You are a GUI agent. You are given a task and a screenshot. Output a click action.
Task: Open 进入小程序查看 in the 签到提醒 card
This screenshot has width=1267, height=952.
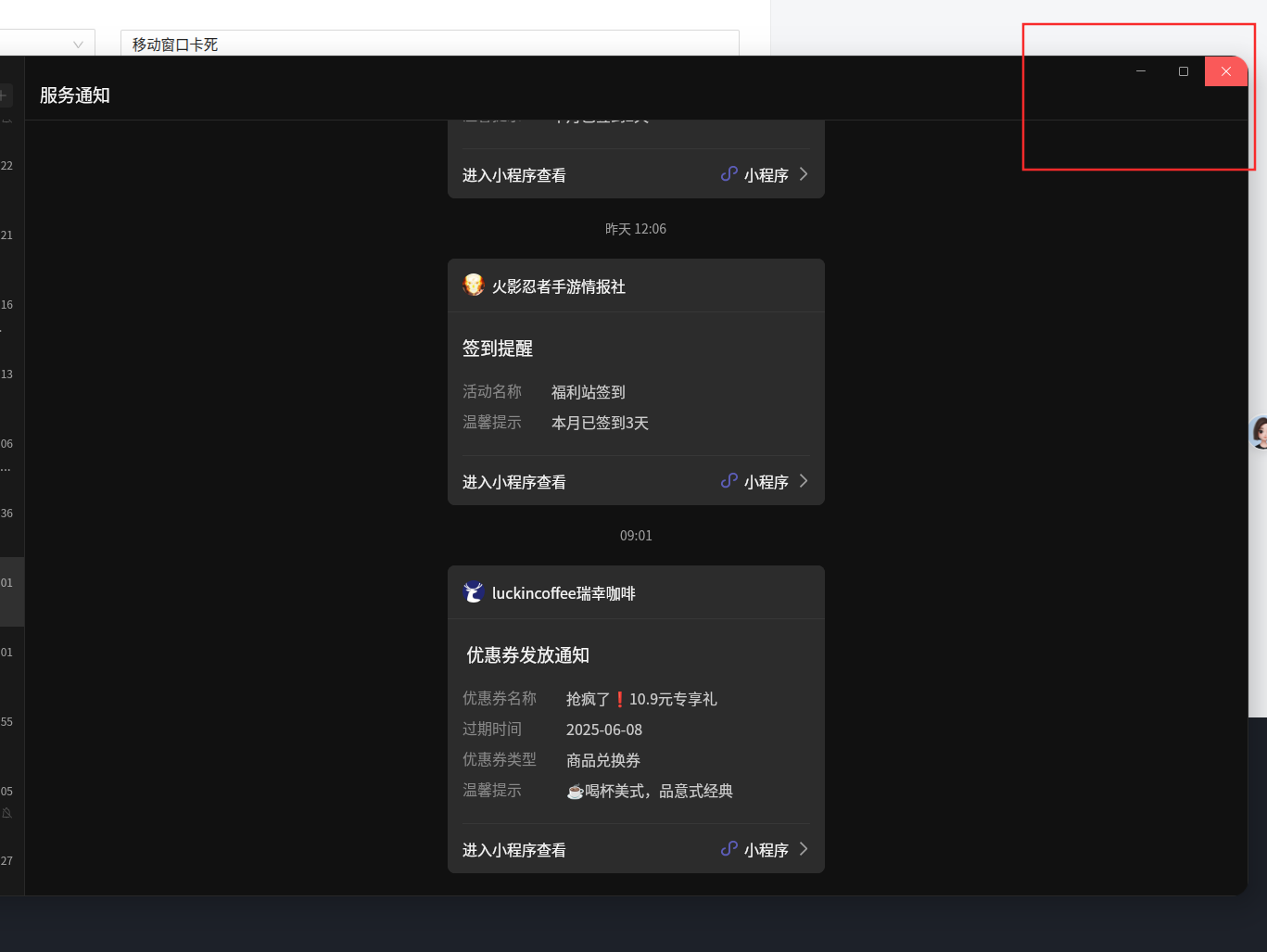point(514,482)
